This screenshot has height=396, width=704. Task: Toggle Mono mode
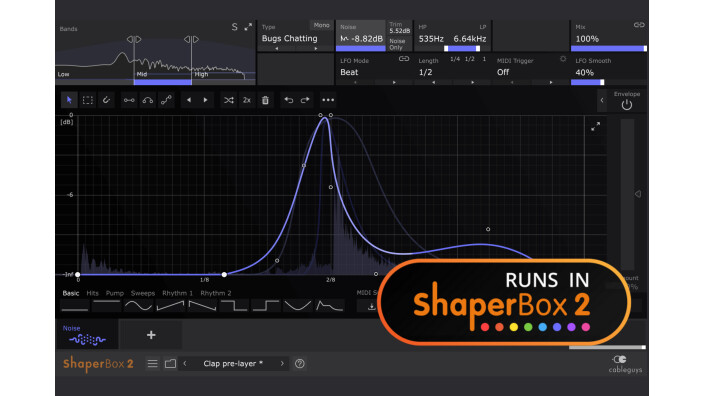(321, 25)
